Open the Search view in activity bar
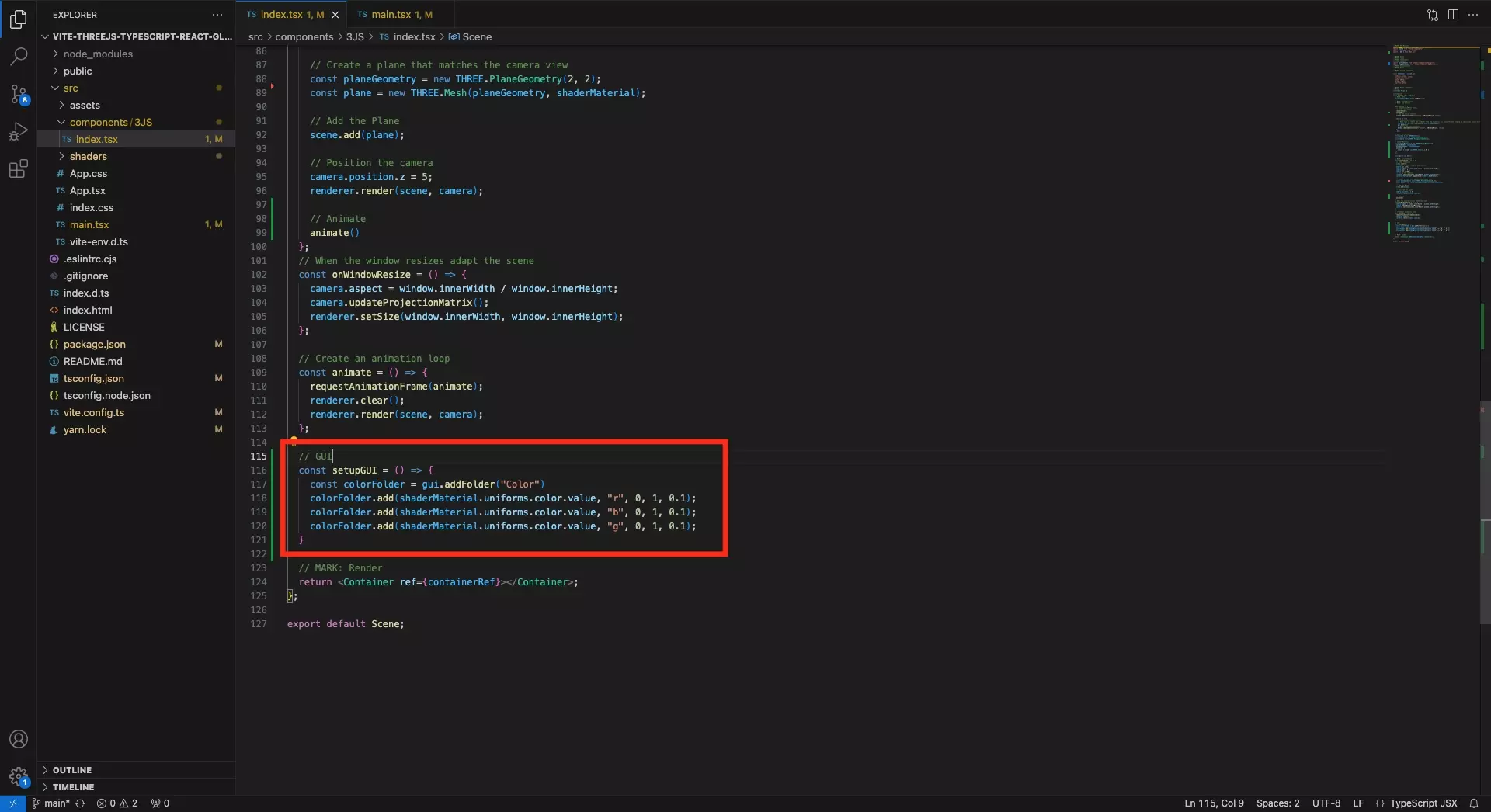Screen dimensions: 1491x812 pyautogui.click(x=19, y=57)
